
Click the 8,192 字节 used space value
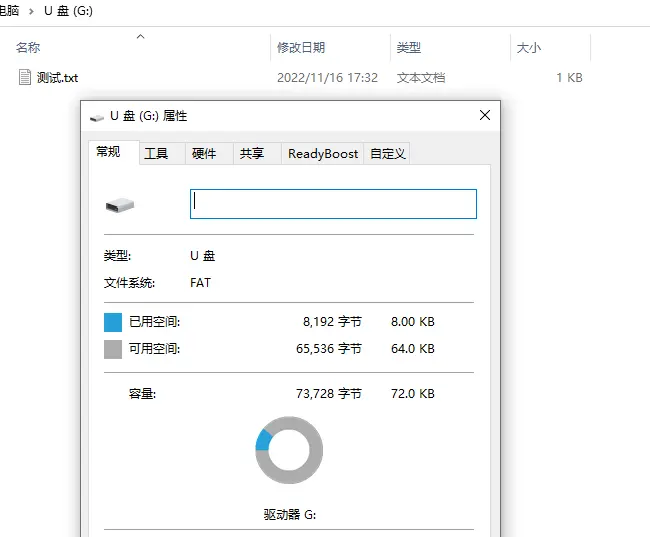(332, 322)
